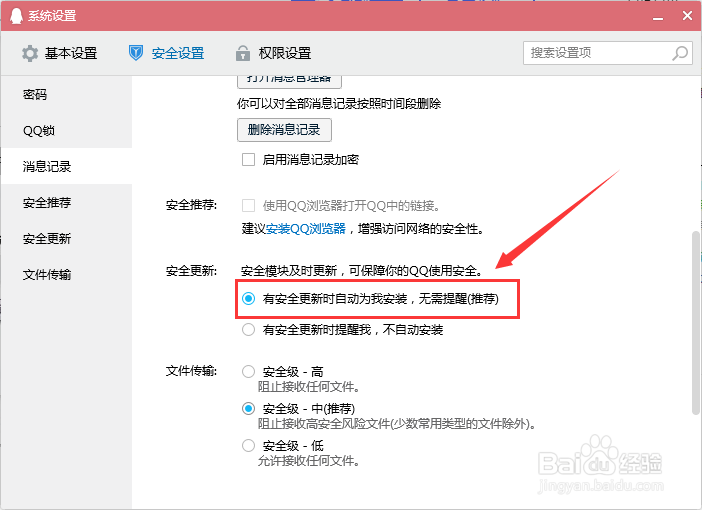Click the padlock icon beside 权限设置
Viewport: 702px width, 510px height.
tap(243, 53)
